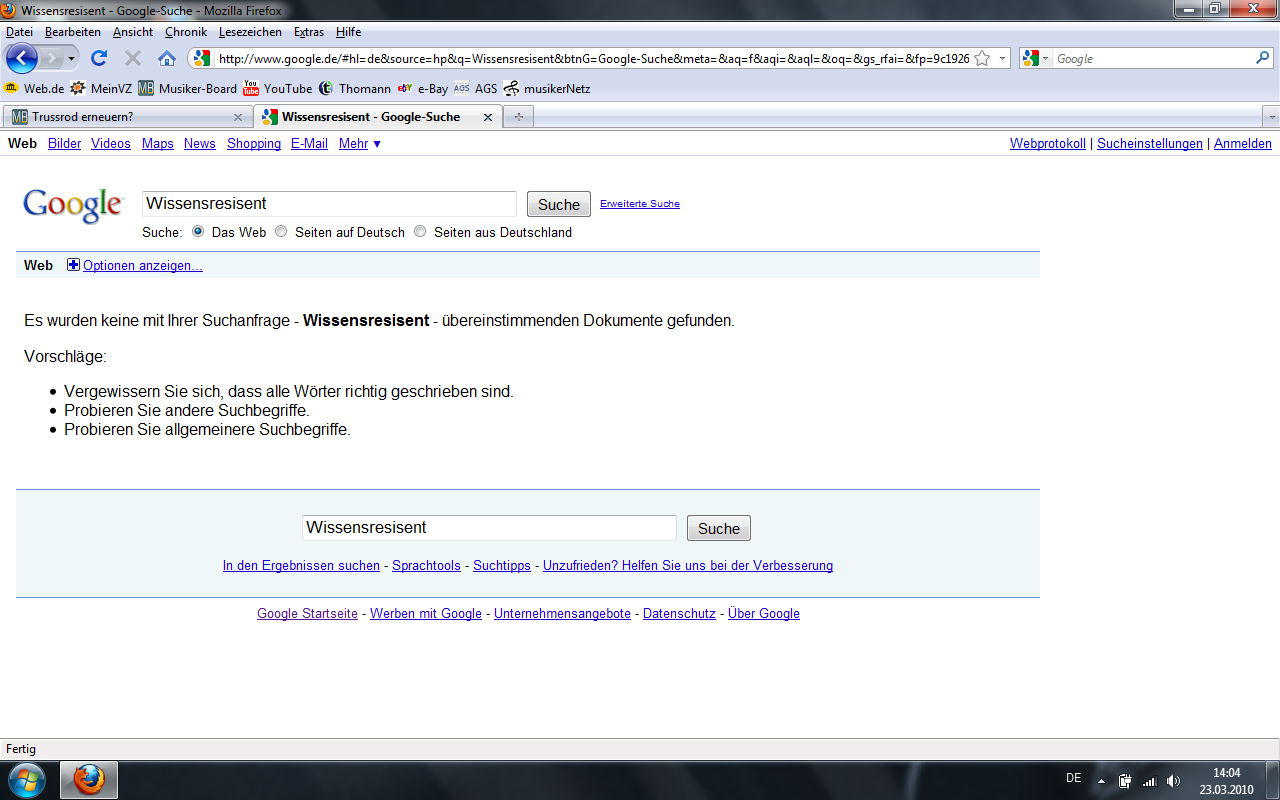Open the Bilder link
Viewport: 1280px width, 800px height.
point(64,143)
